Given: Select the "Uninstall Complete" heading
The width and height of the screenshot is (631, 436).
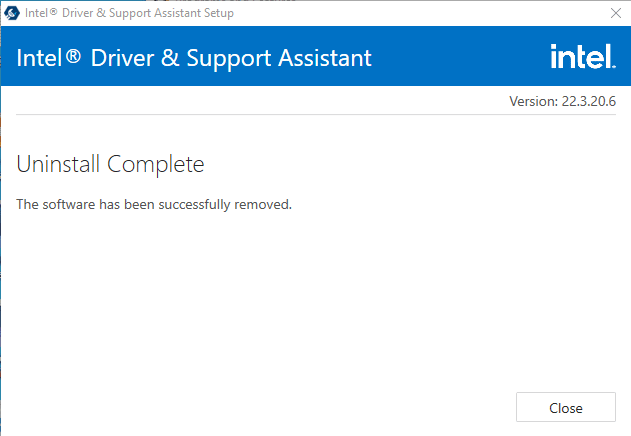Looking at the screenshot, I should [x=110, y=164].
